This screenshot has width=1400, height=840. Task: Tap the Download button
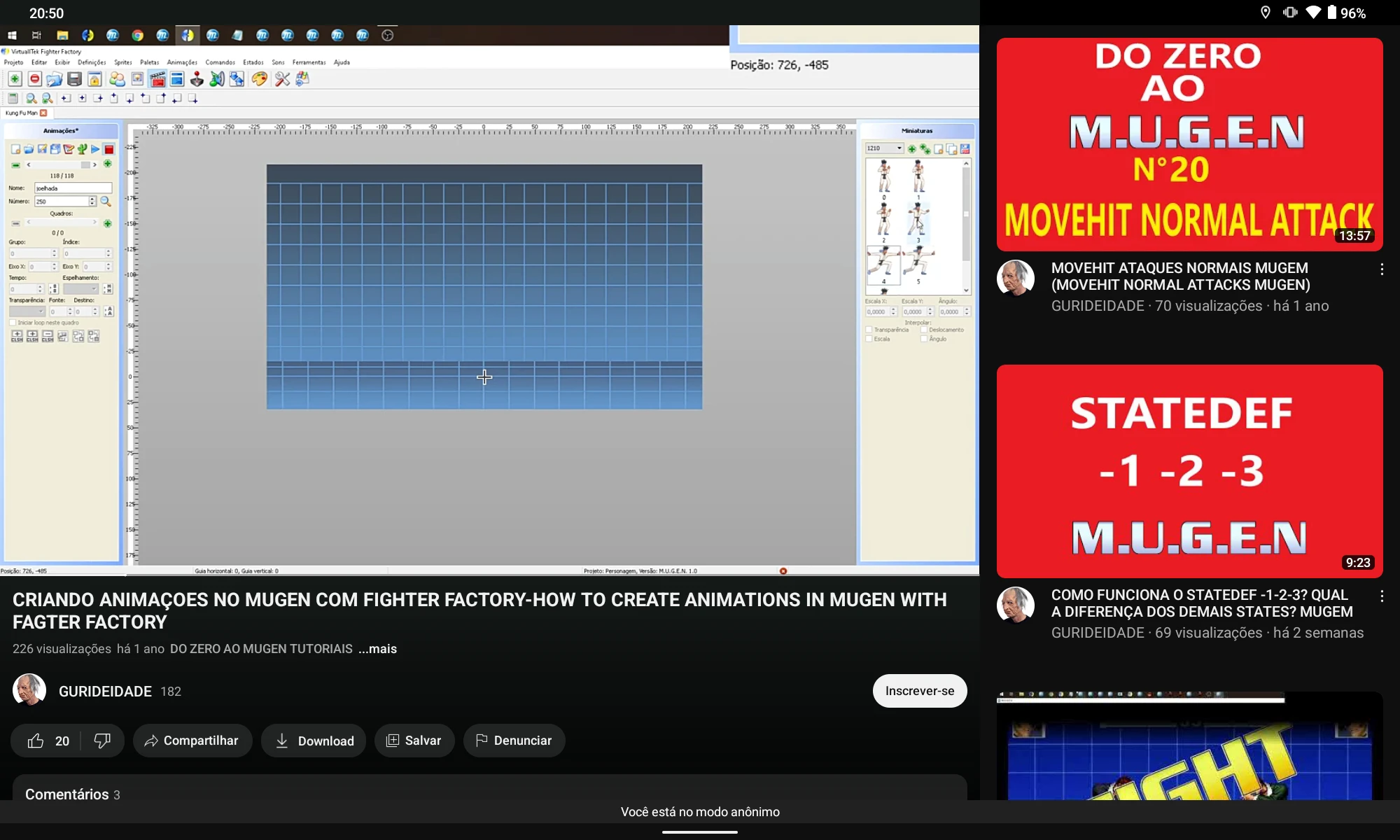click(x=314, y=741)
